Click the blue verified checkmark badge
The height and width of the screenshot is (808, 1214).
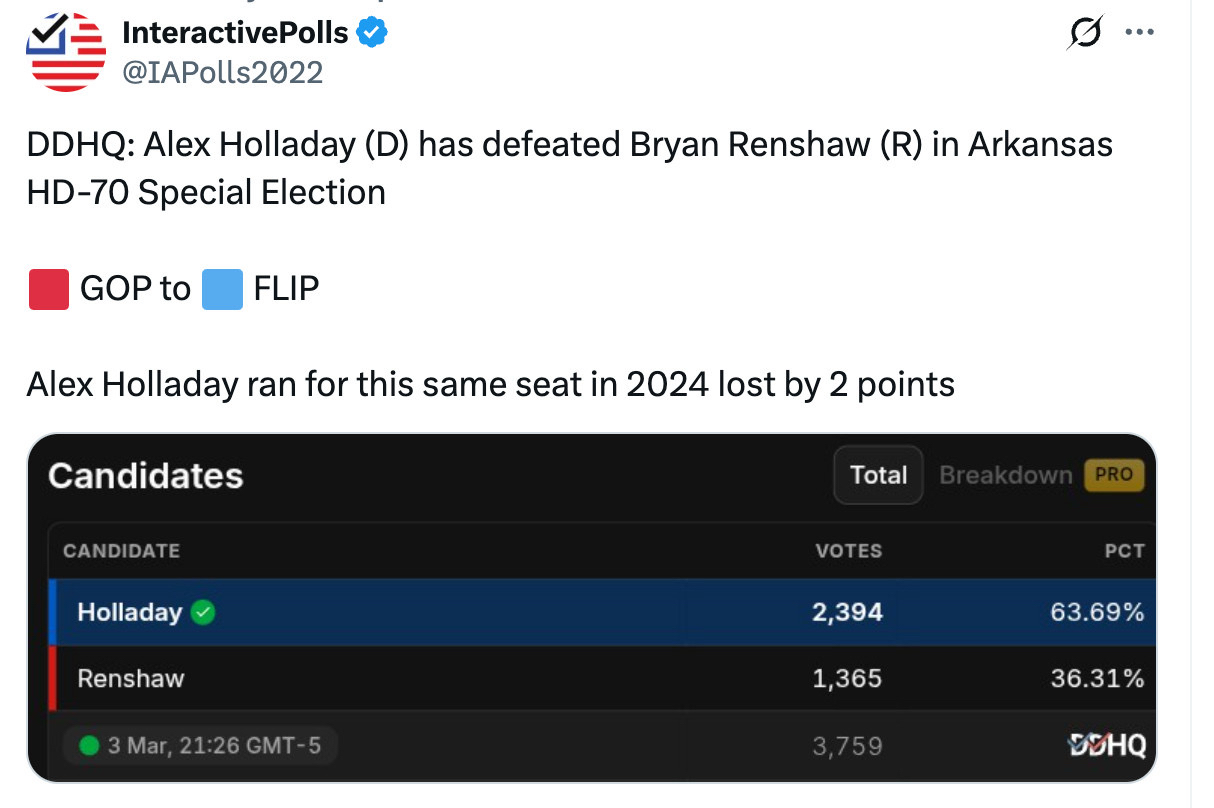(x=373, y=33)
